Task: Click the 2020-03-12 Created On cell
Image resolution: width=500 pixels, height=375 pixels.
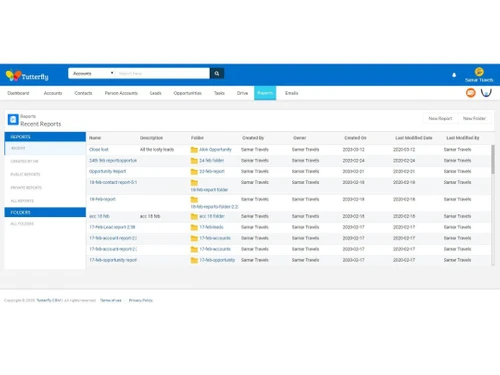Action: click(354, 150)
